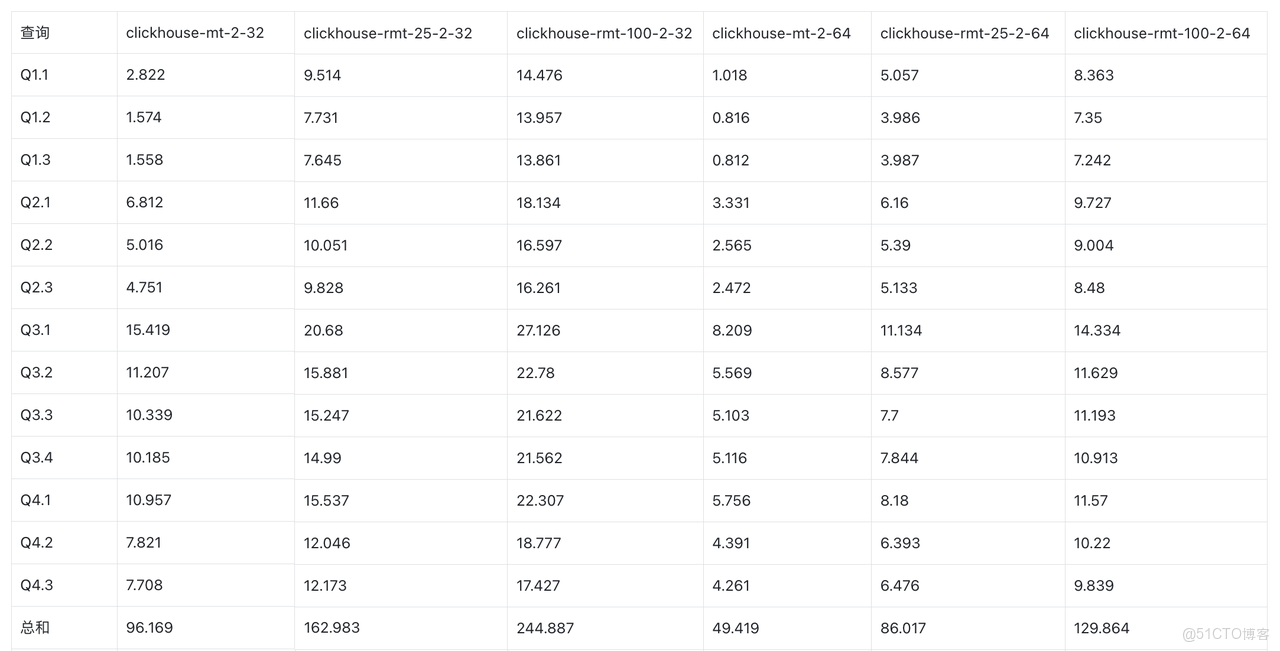The image size is (1280, 651).
Task: Click the 查询 column header
Action: click(35, 33)
